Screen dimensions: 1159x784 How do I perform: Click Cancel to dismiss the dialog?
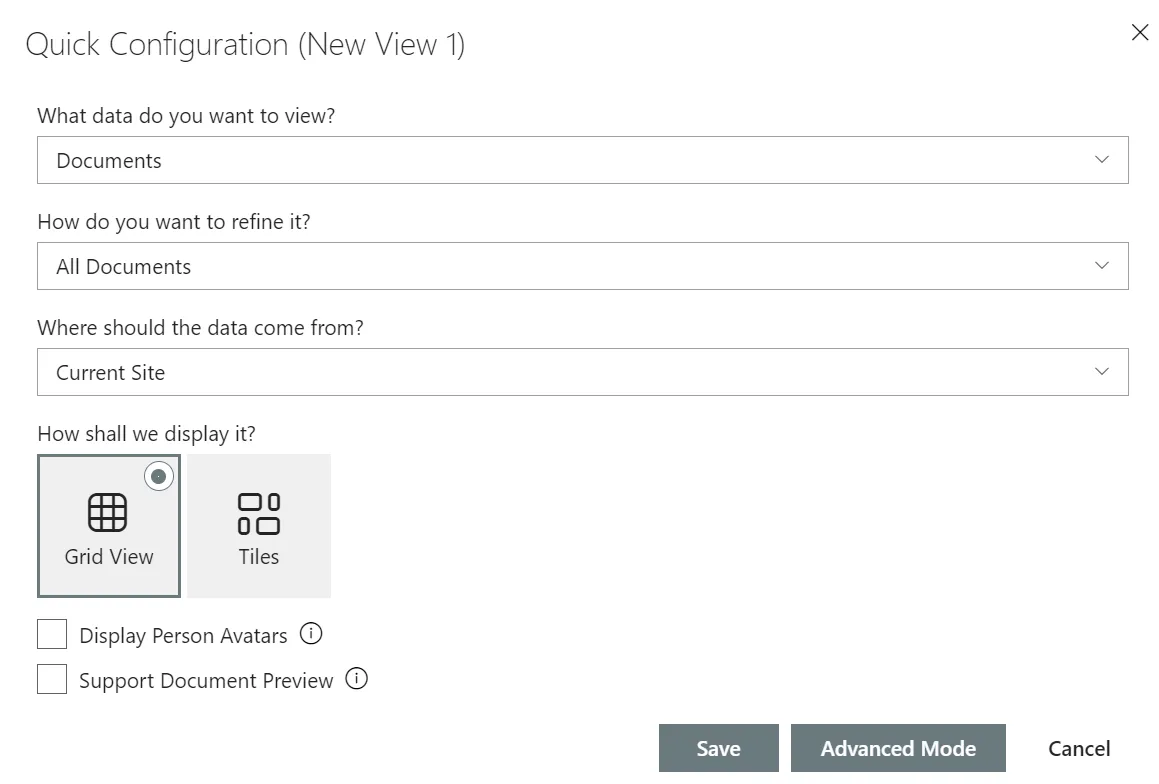(x=1079, y=748)
